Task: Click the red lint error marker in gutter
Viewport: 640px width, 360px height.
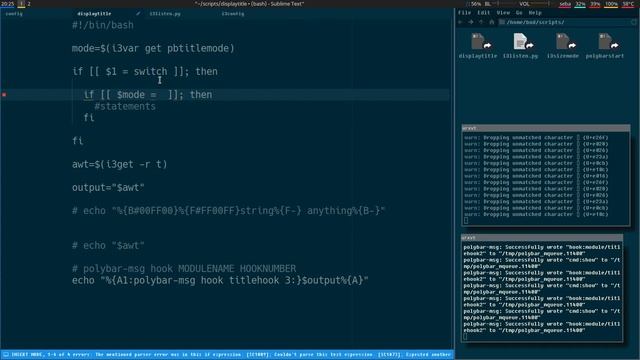Action: coord(4,95)
